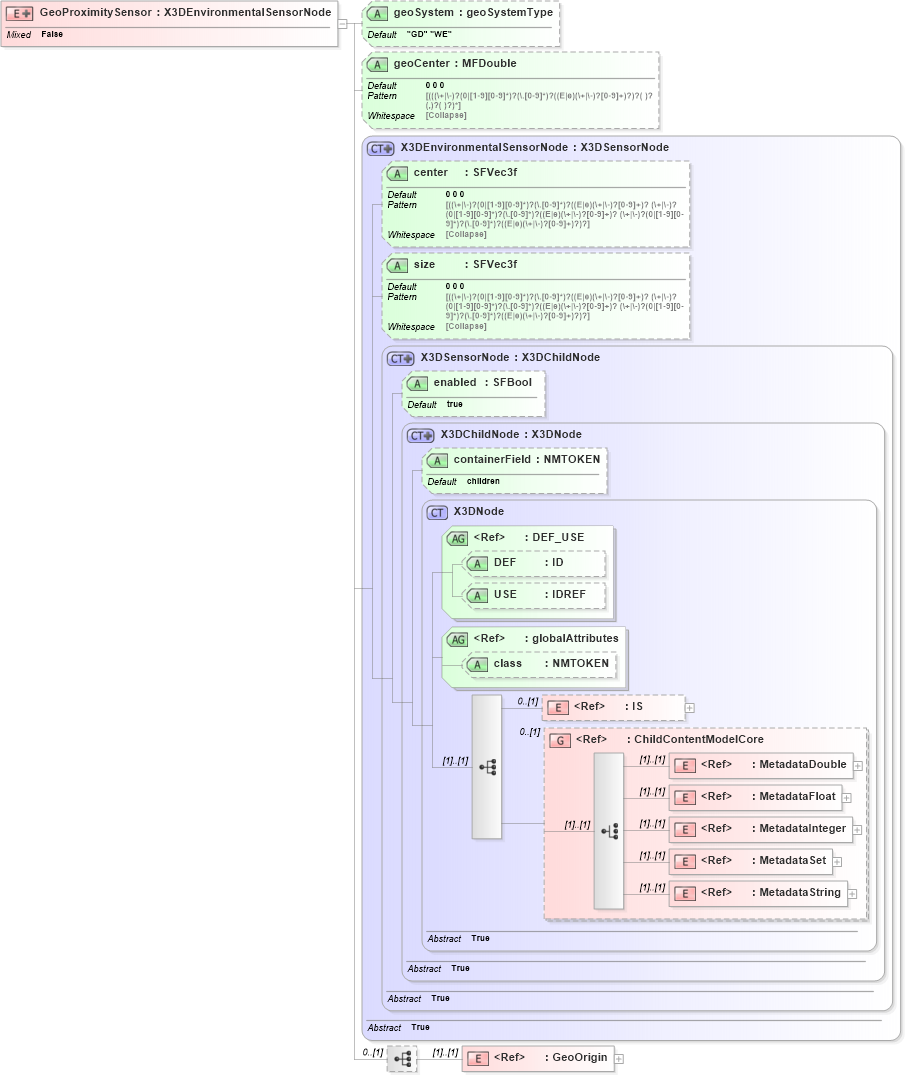Click the A icon next to center attribute
Screen dimensions: 905x1076
coord(397,174)
